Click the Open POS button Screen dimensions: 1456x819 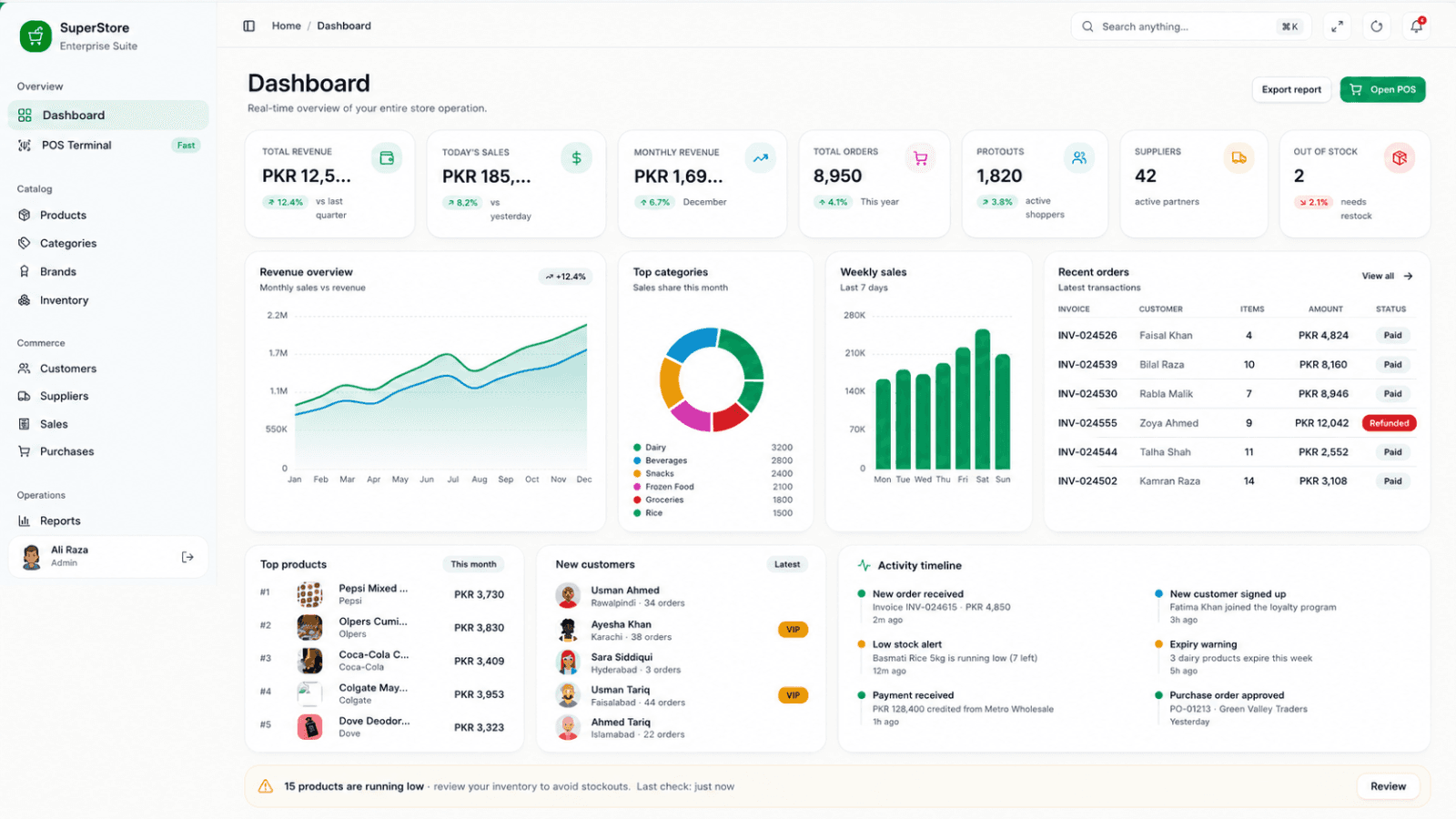click(x=1382, y=89)
